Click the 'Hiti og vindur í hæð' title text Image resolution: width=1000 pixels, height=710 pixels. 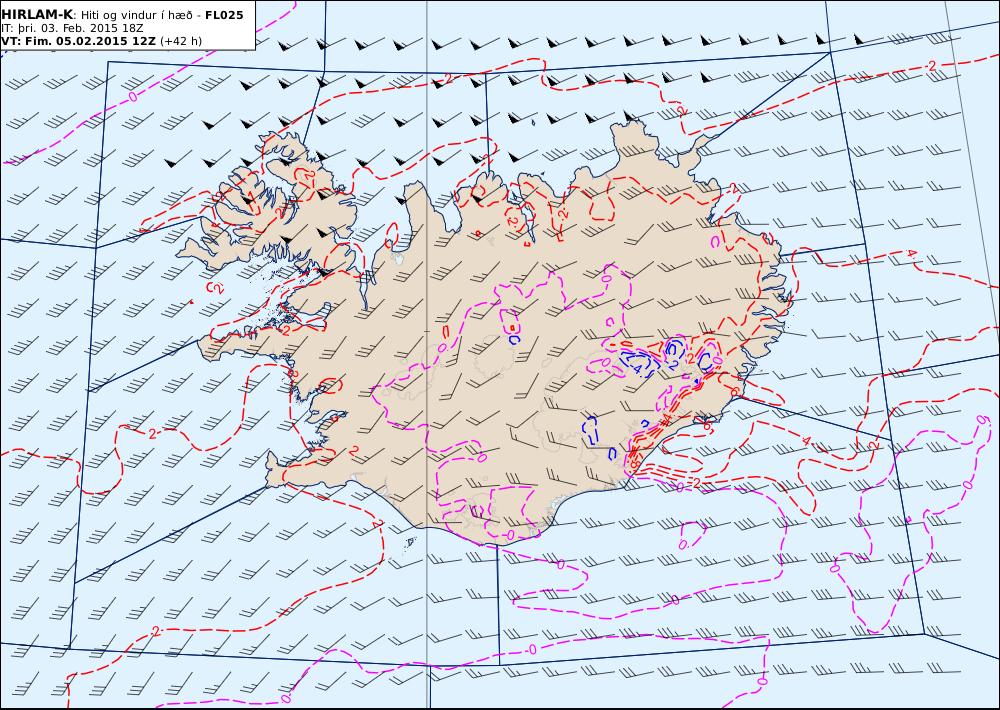138,15
